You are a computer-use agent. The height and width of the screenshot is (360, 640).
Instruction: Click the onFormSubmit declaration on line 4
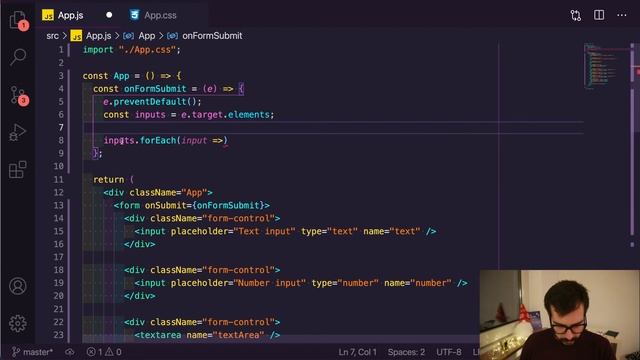(x=155, y=89)
